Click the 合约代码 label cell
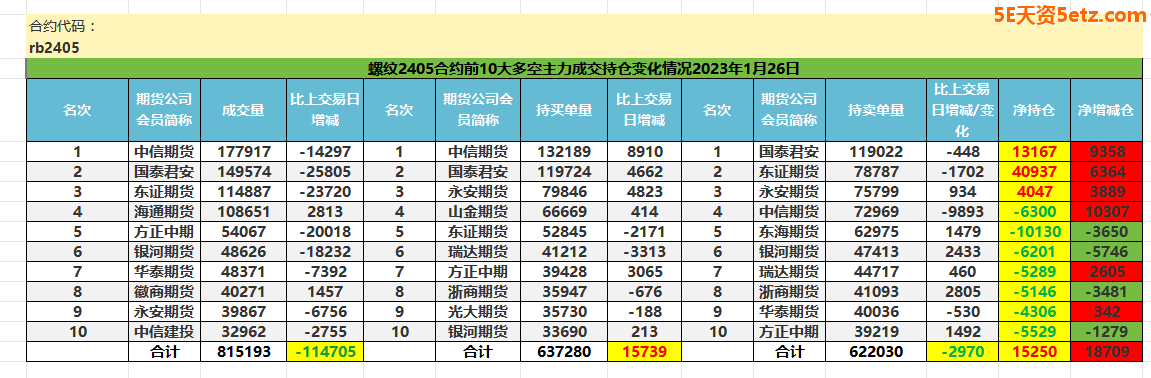1151x378 pixels. point(62,26)
